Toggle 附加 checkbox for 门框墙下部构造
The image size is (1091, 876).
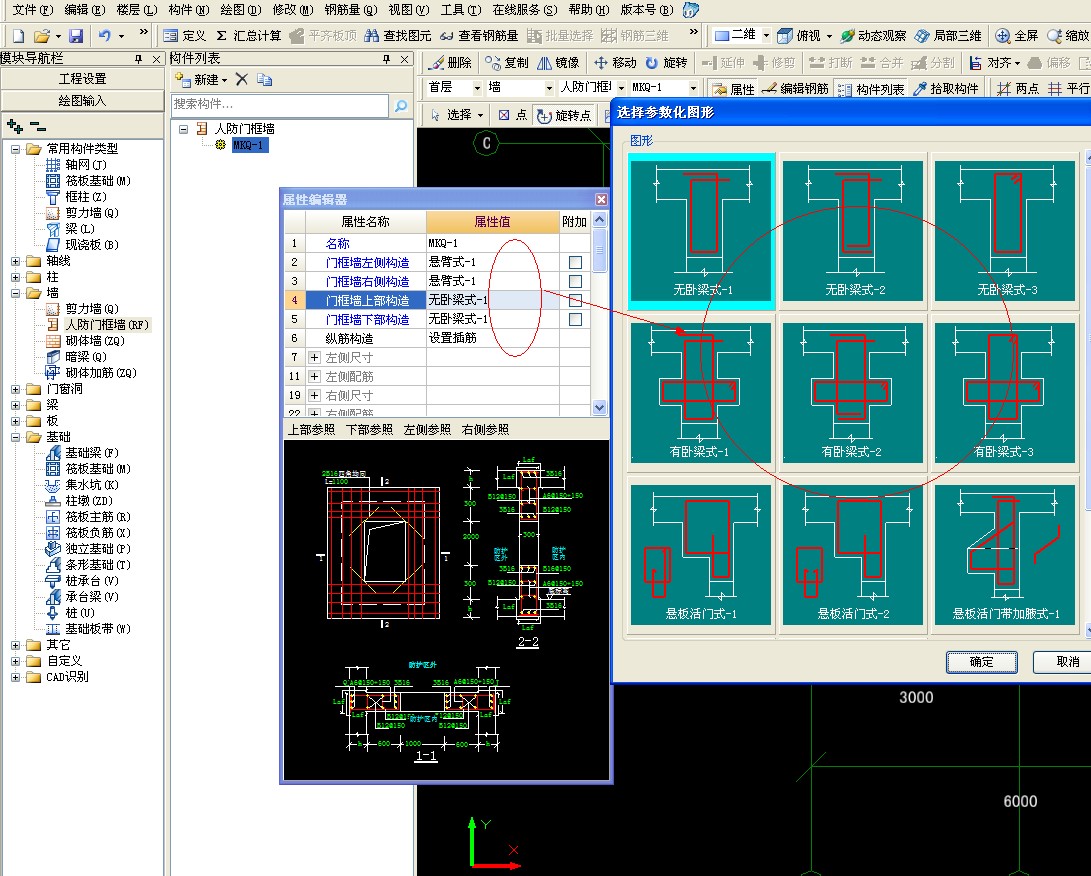click(575, 319)
